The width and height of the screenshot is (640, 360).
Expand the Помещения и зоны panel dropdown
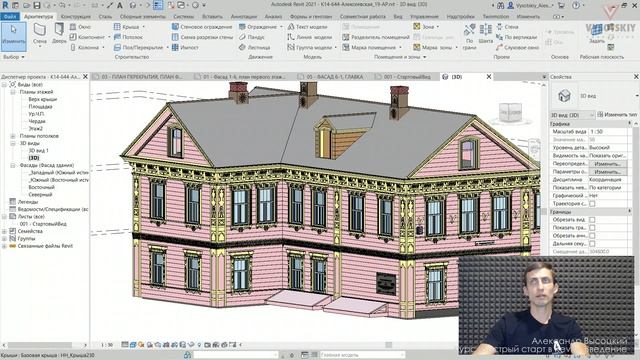pyautogui.click(x=400, y=57)
